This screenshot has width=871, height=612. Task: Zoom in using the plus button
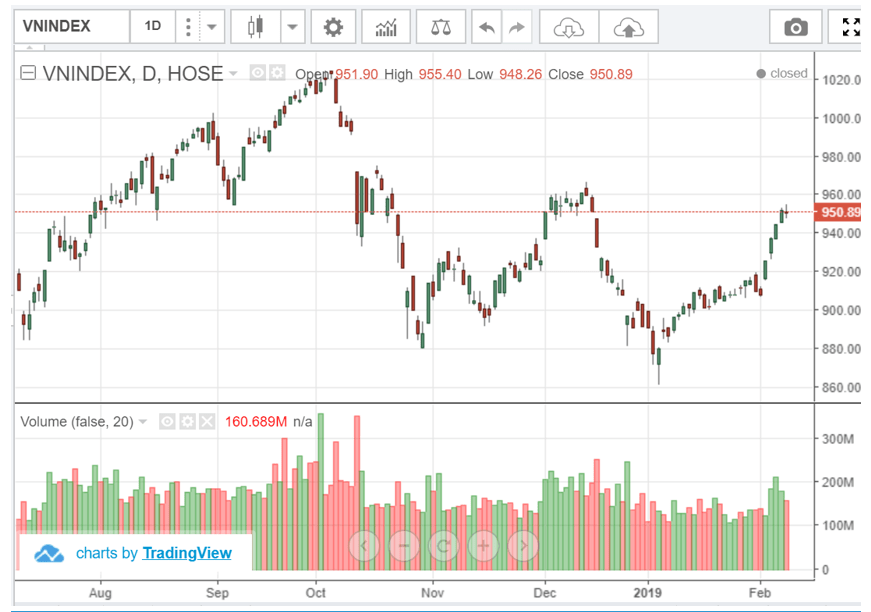click(483, 545)
